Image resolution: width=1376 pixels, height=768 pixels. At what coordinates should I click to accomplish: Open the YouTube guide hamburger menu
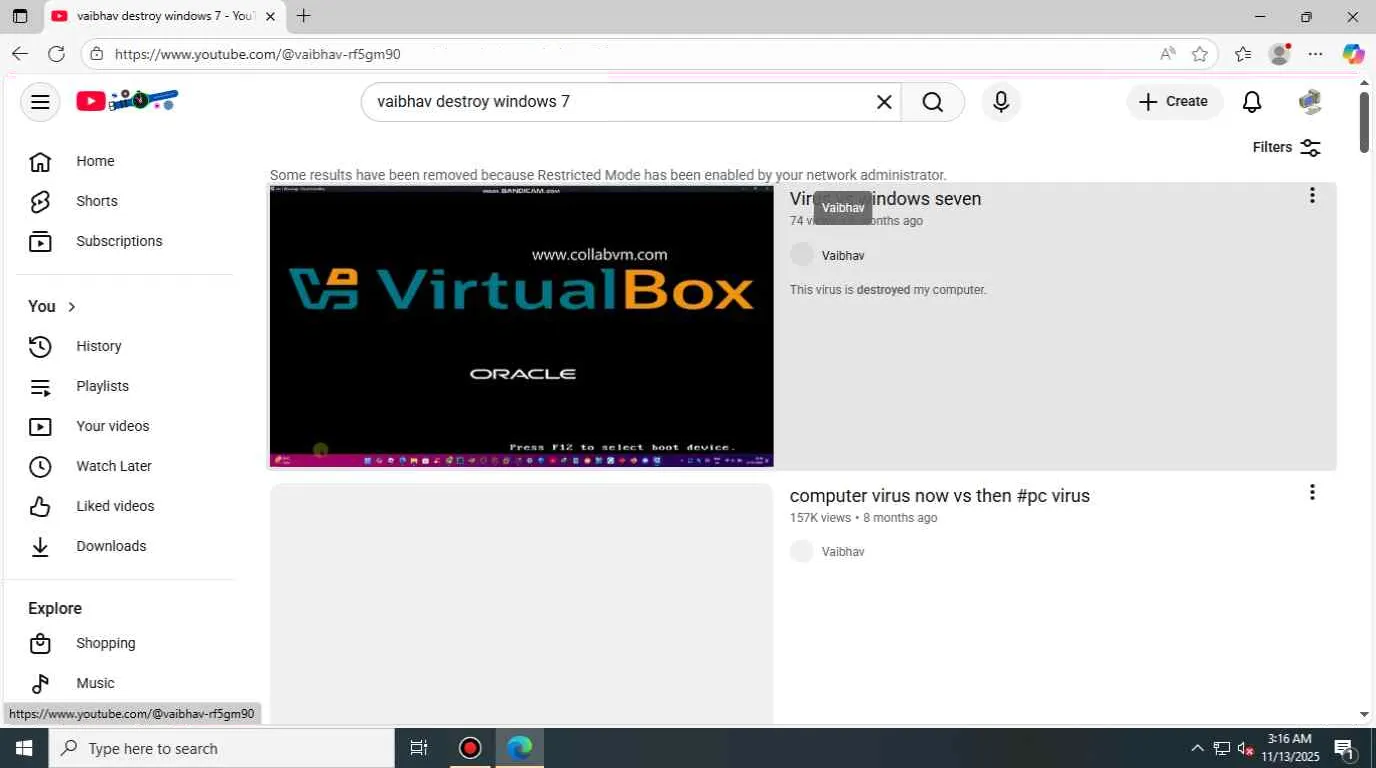(40, 102)
